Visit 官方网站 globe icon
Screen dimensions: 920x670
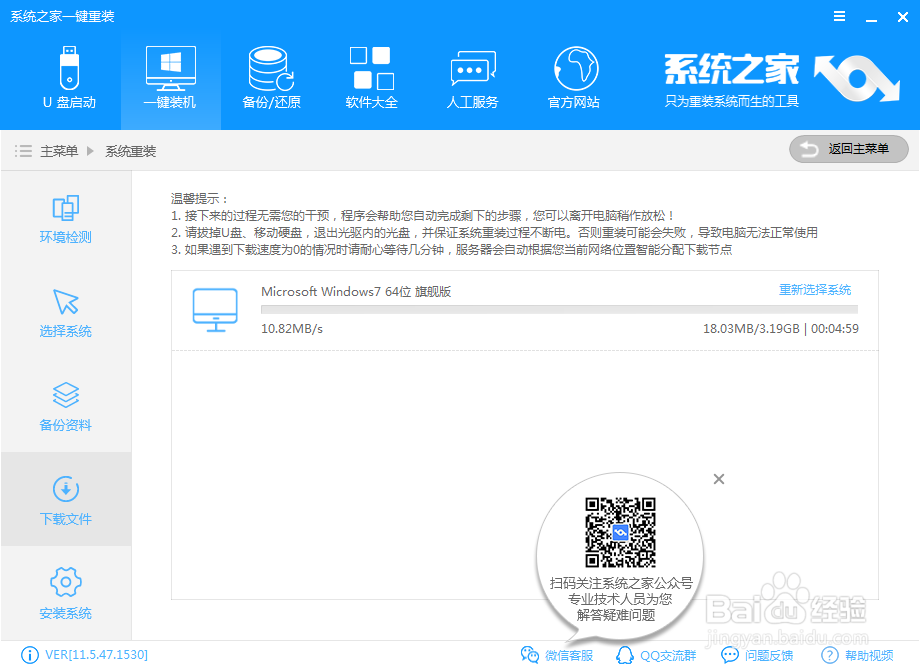point(576,68)
